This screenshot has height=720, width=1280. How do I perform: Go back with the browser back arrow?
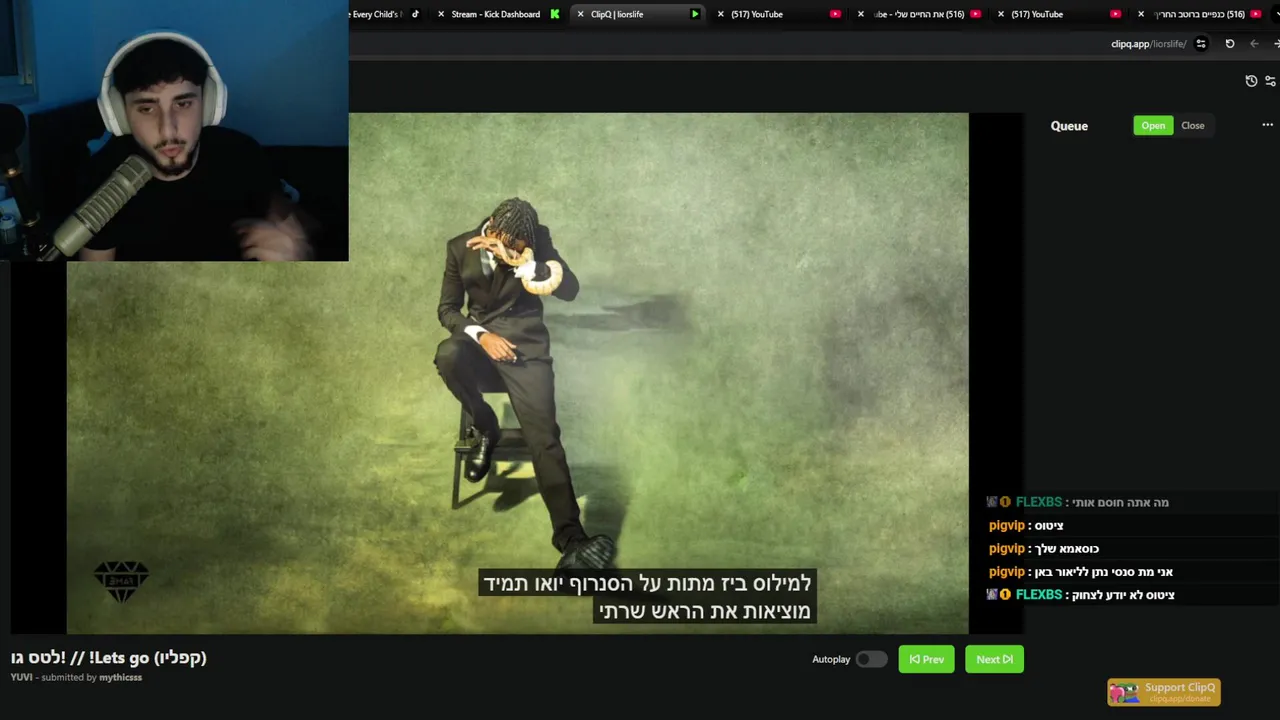point(1254,44)
